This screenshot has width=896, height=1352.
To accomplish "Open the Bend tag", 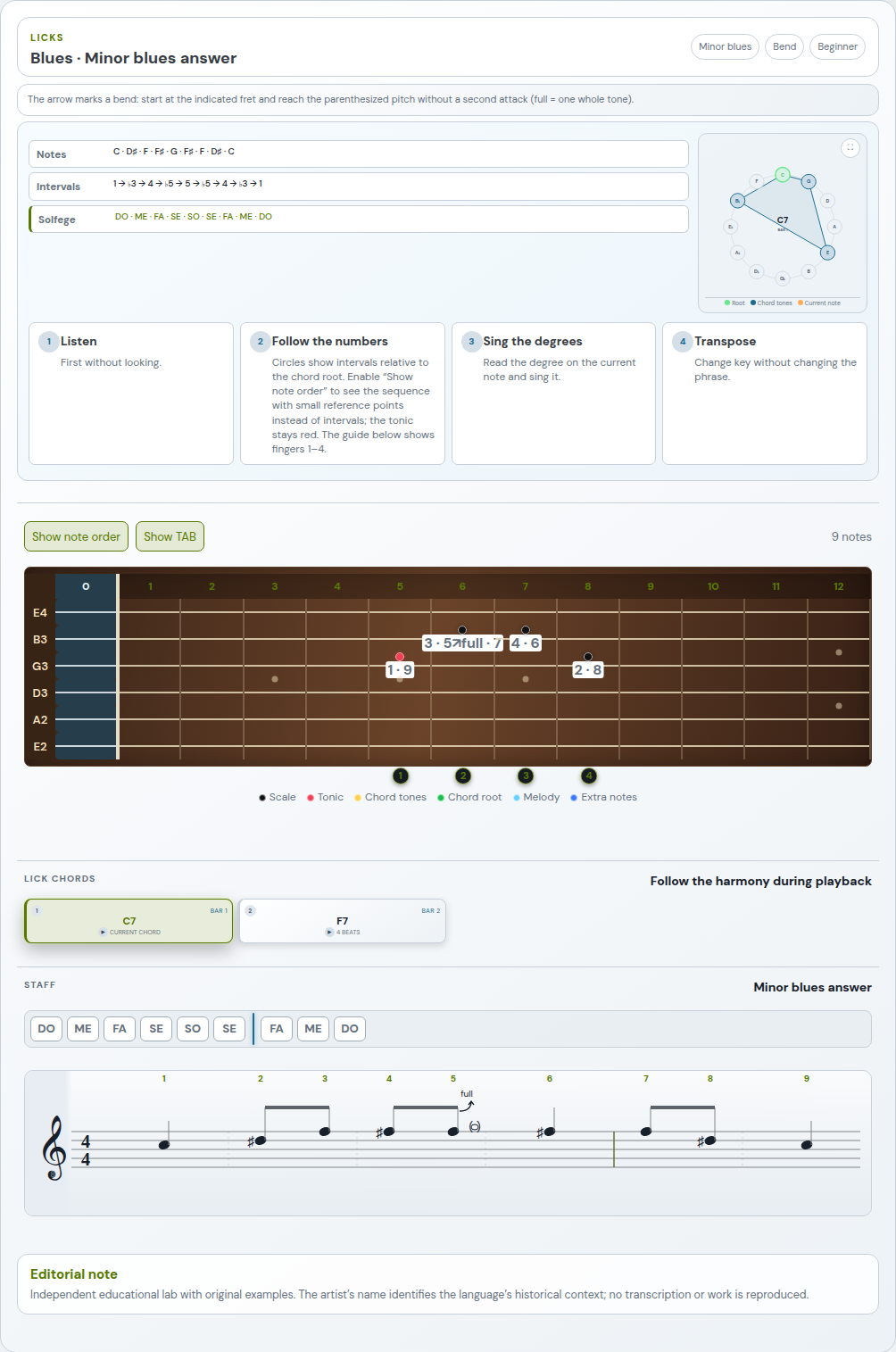I will click(784, 46).
